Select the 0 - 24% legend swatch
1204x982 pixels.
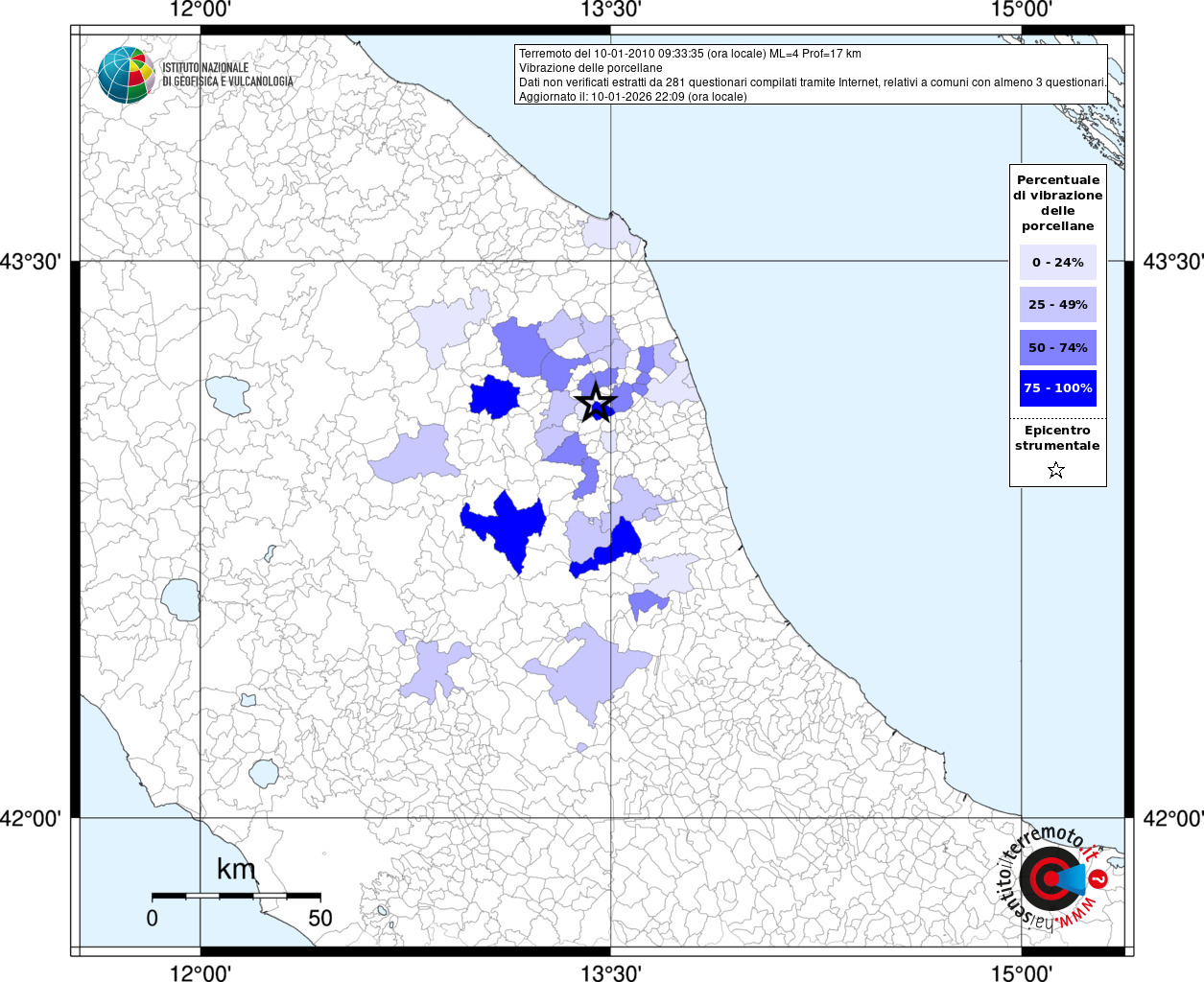1057,262
